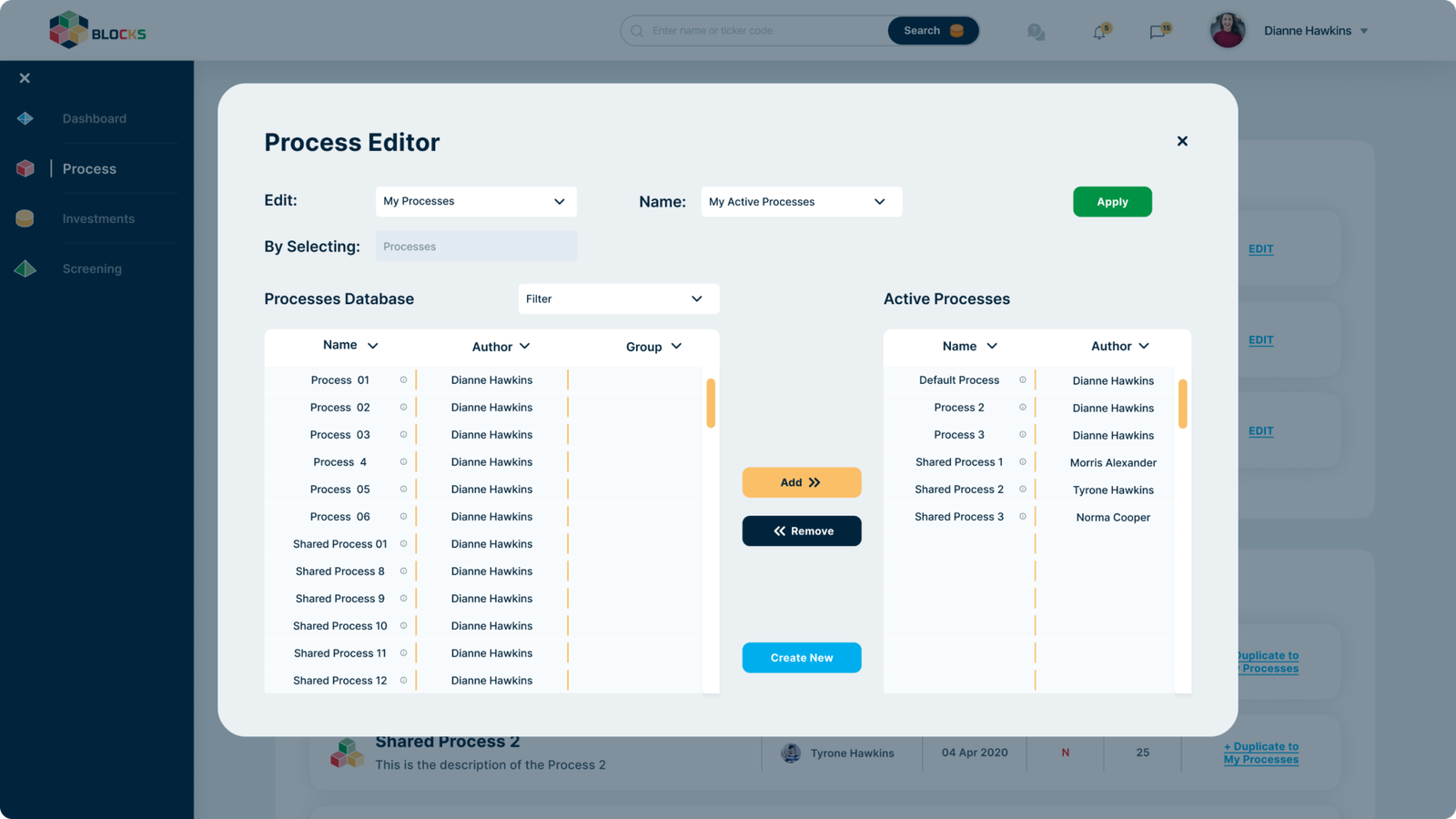Open the Process item in sidebar menu
The width and height of the screenshot is (1456, 819).
pos(89,168)
